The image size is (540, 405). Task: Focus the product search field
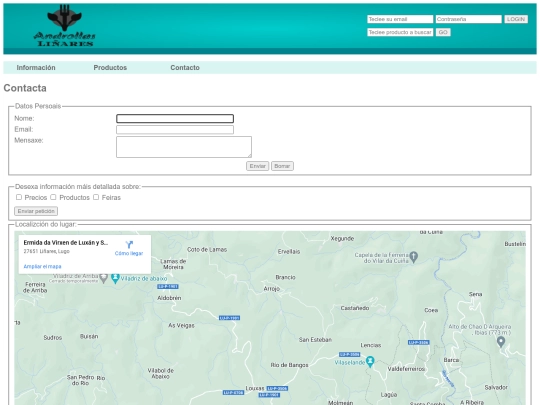(x=400, y=32)
